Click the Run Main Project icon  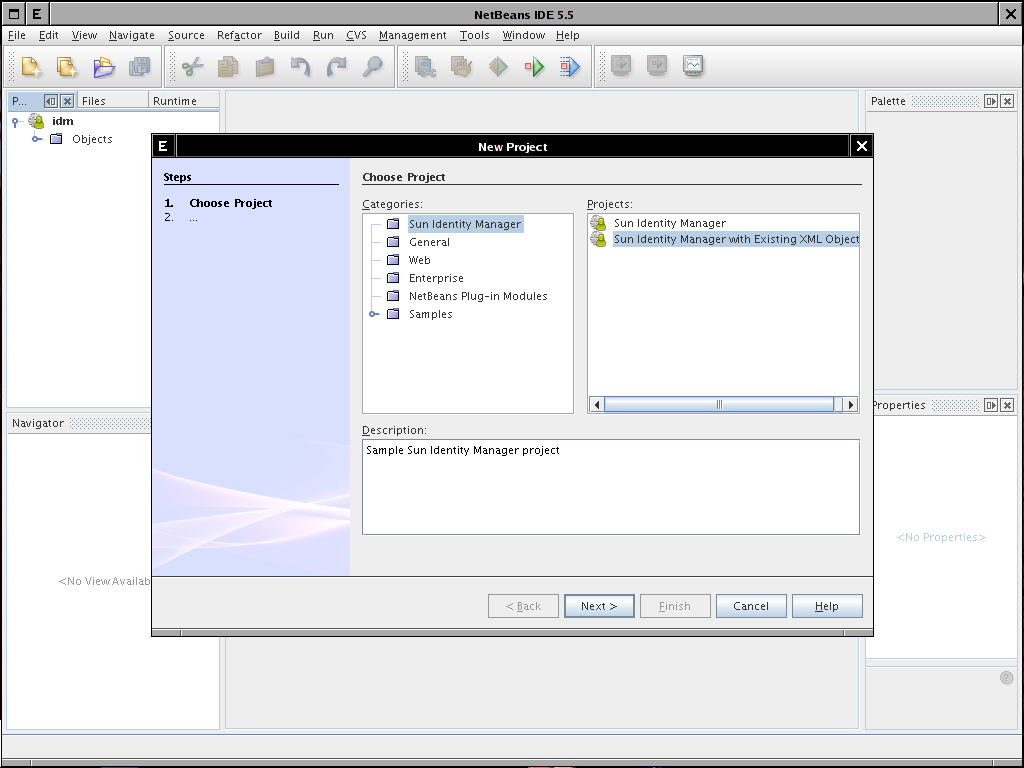pyautogui.click(x=534, y=67)
